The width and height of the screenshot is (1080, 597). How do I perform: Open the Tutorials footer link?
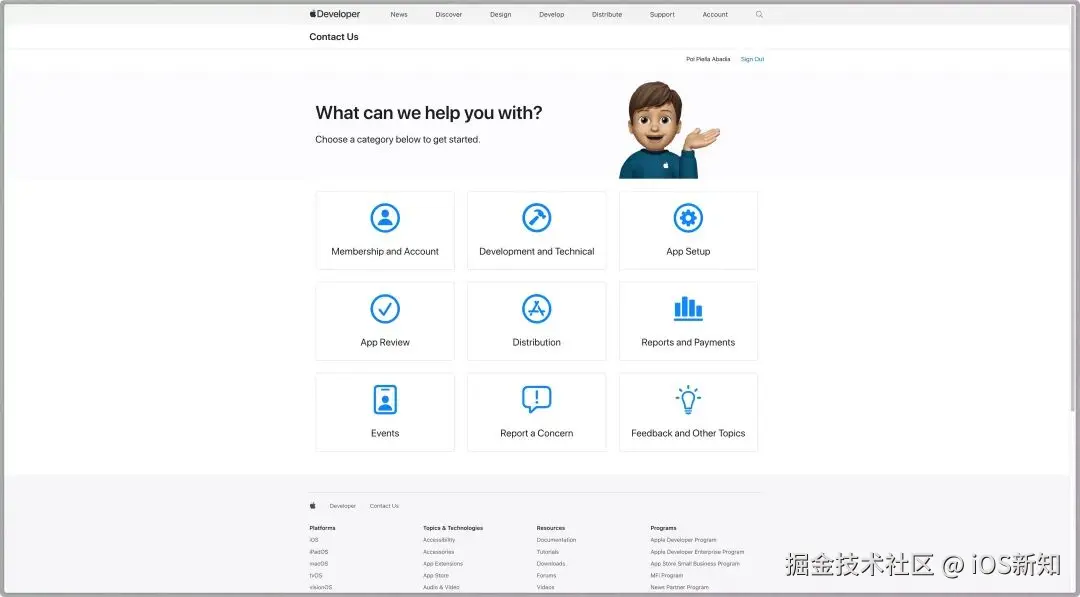[548, 552]
